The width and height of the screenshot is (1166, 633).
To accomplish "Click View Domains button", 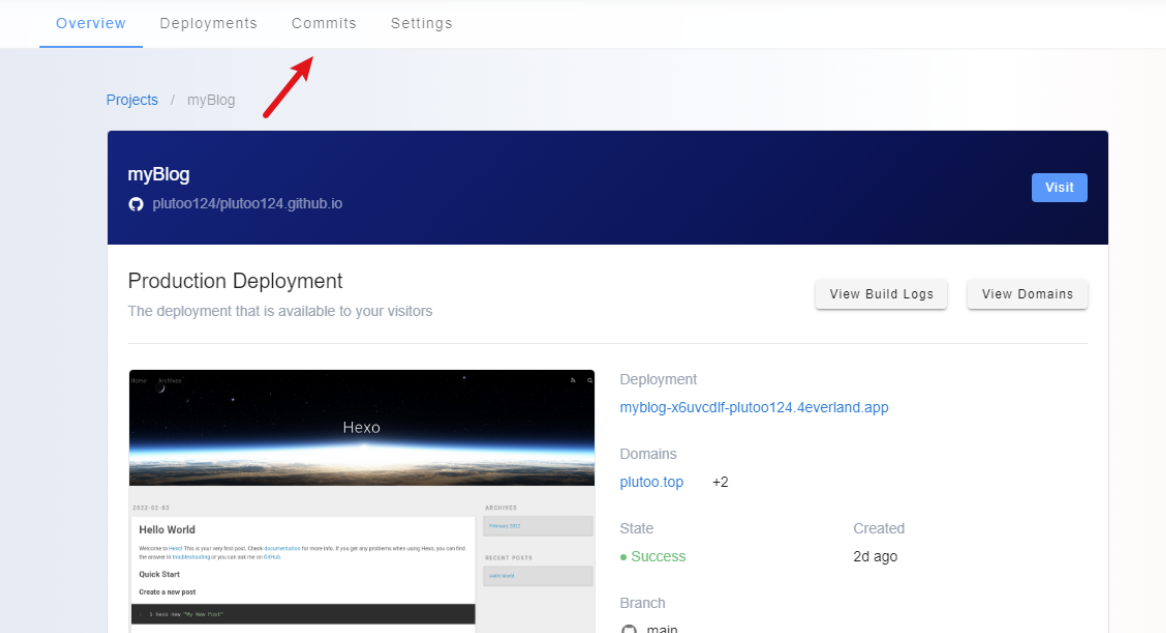I will click(1027, 294).
